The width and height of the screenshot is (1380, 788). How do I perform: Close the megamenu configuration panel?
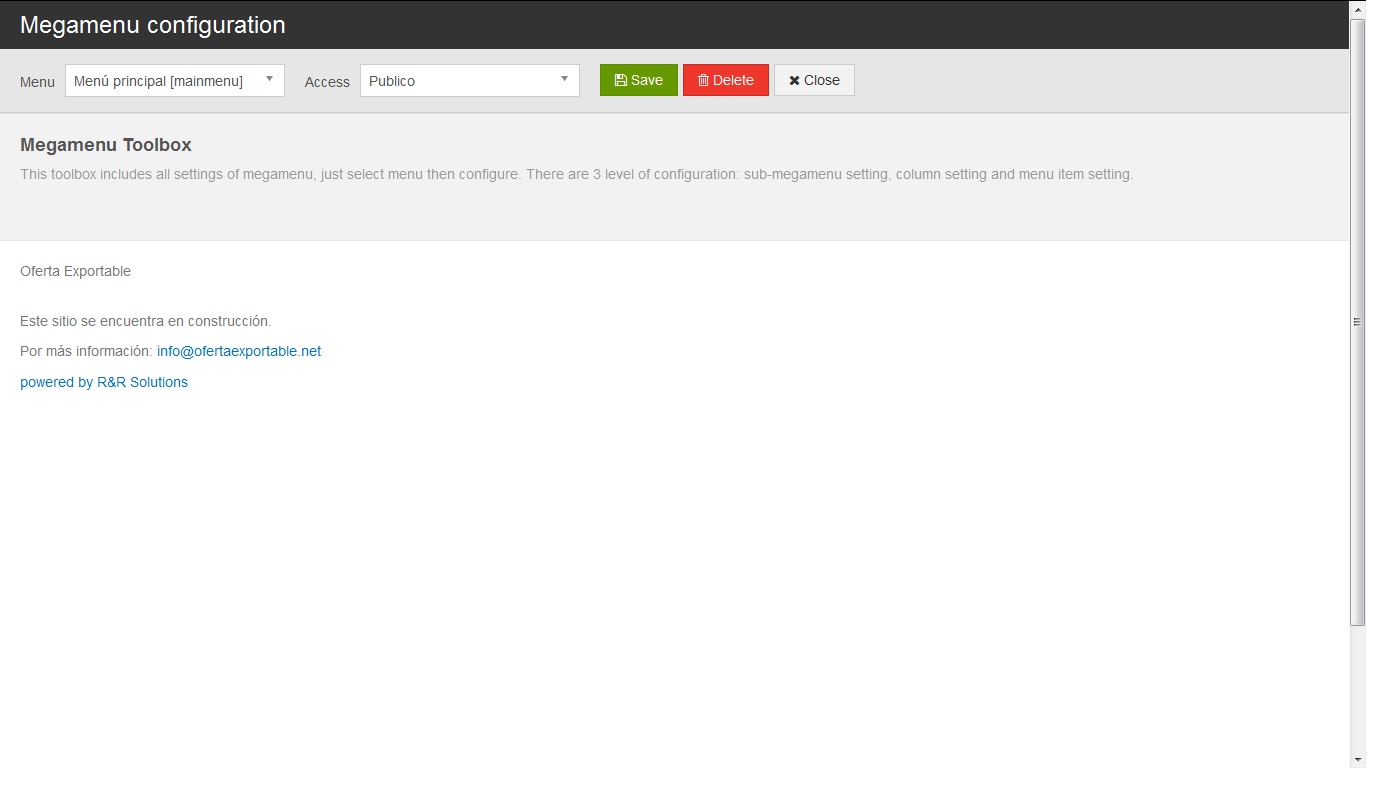click(814, 80)
